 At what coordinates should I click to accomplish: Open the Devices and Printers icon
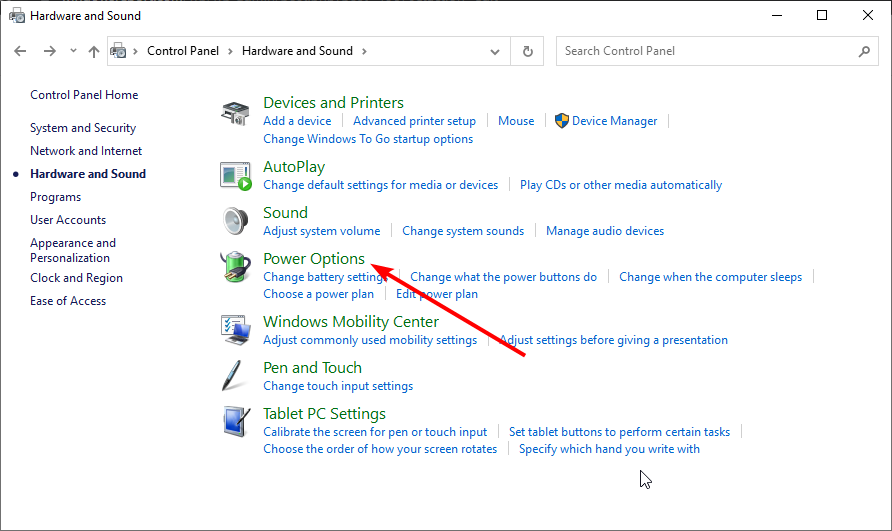pos(235,113)
